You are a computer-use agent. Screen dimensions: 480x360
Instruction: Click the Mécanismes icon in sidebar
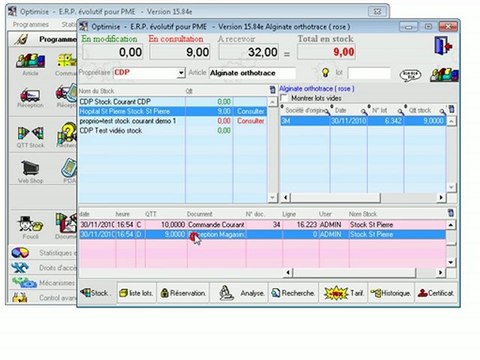(x=24, y=283)
